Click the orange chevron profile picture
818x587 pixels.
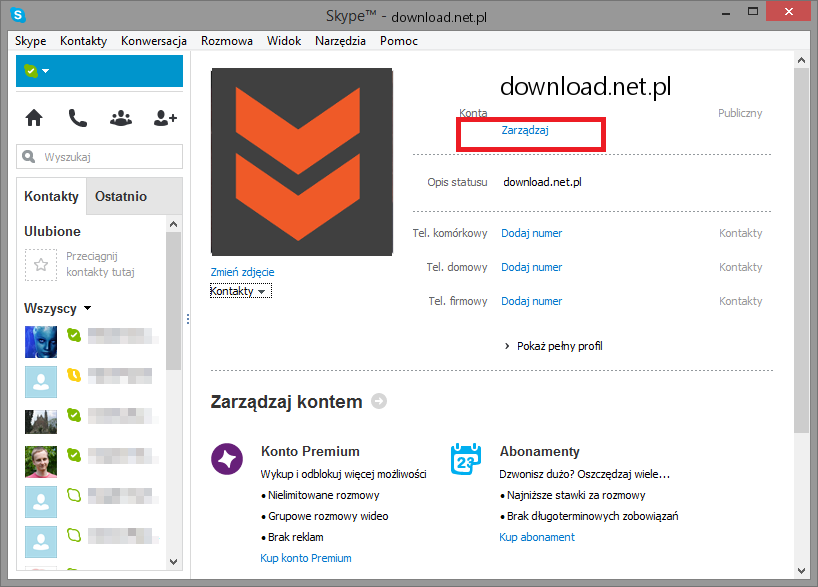click(302, 162)
